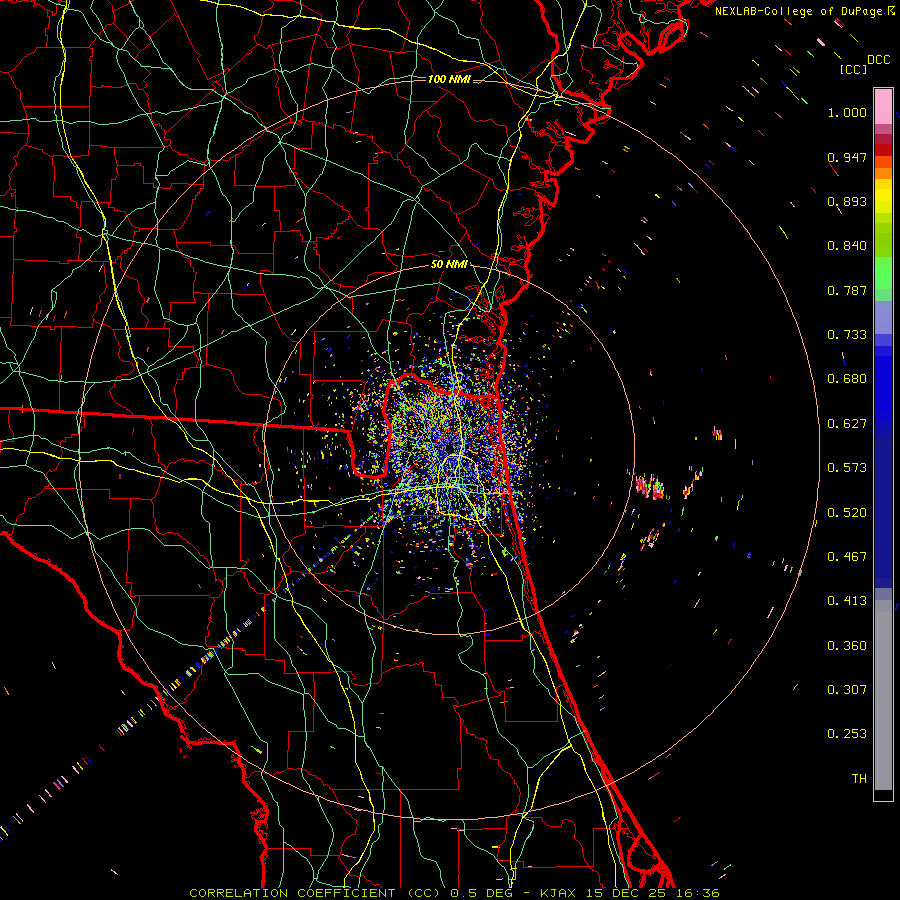
Task: Click the 0.467 scale value
Action: (x=847, y=557)
